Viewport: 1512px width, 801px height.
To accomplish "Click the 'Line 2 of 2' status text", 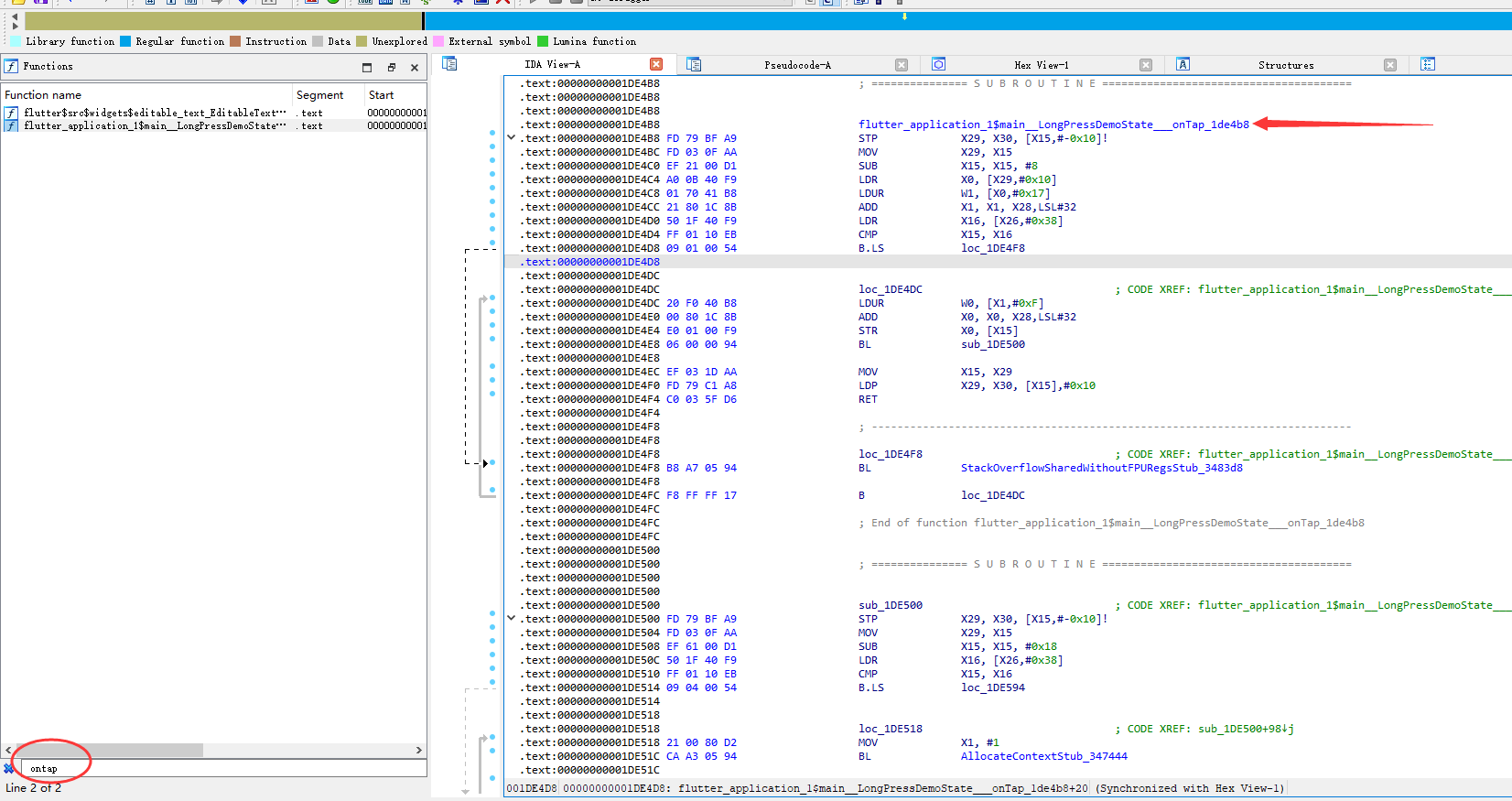I will (34, 788).
